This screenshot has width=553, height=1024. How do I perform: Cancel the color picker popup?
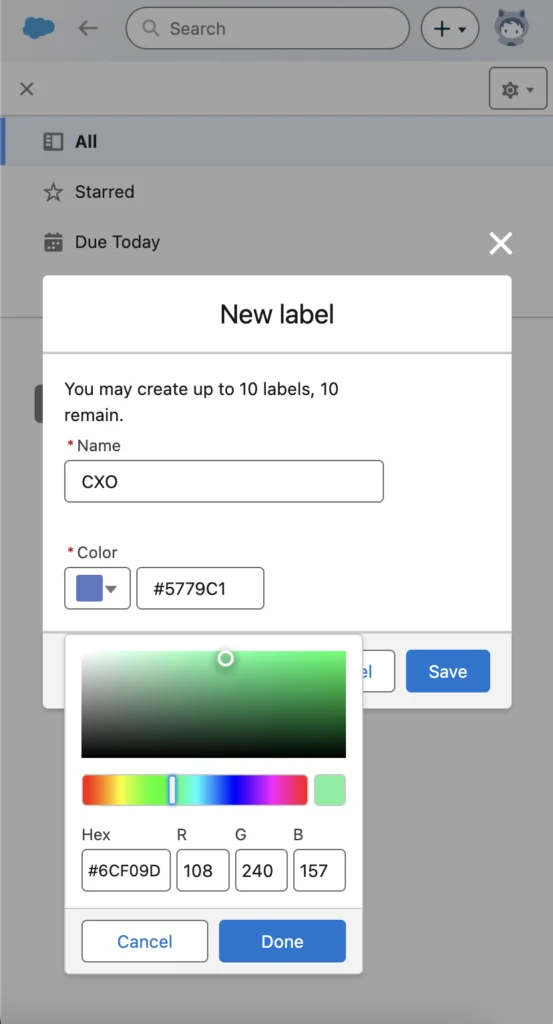pos(145,941)
